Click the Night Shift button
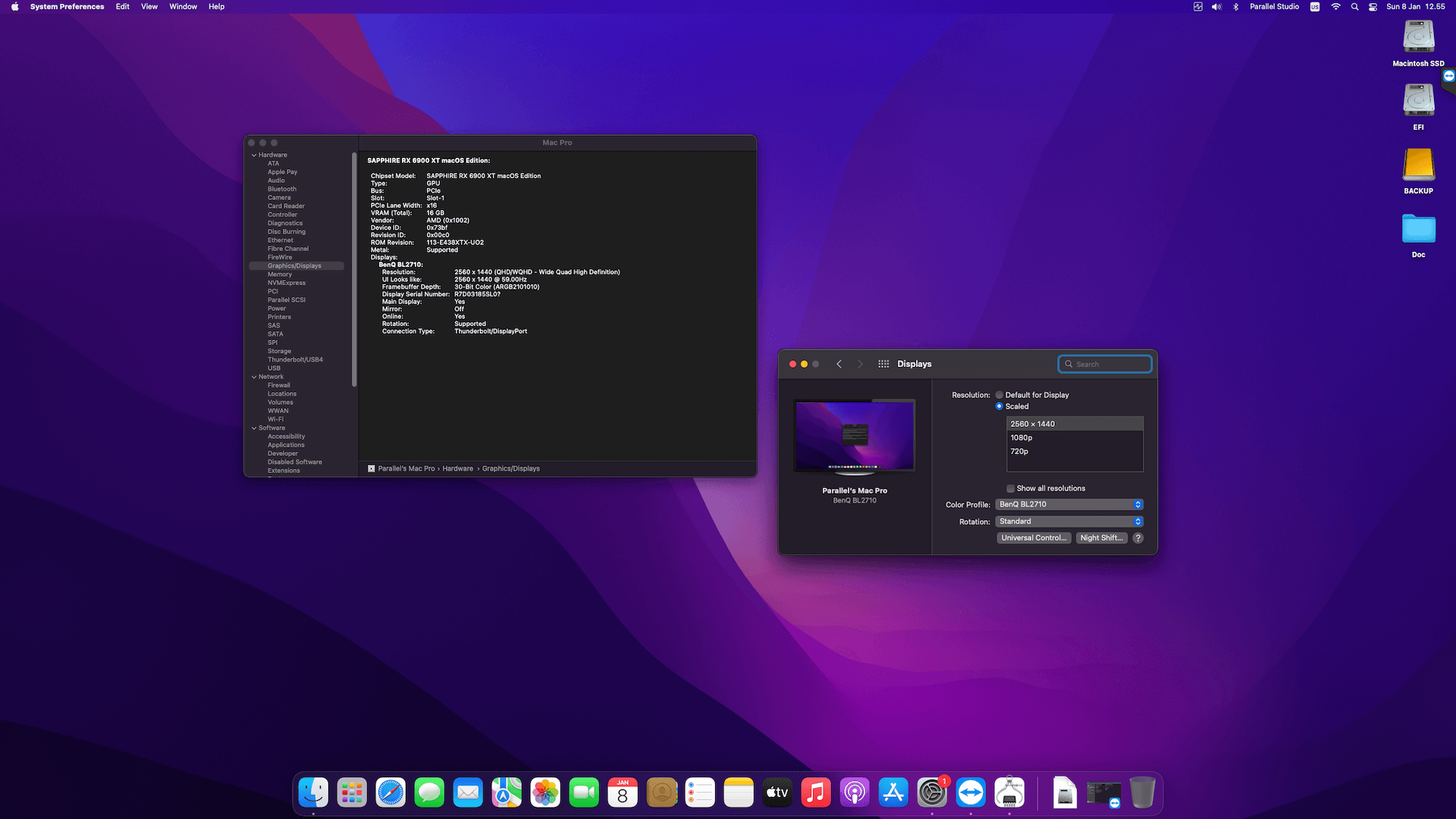Viewport: 1456px width, 819px height. click(1101, 538)
